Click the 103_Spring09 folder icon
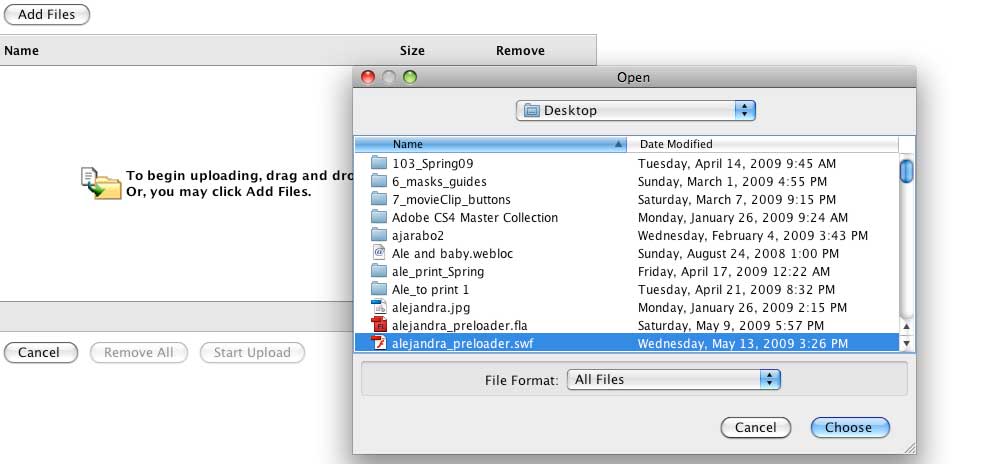 coord(379,163)
